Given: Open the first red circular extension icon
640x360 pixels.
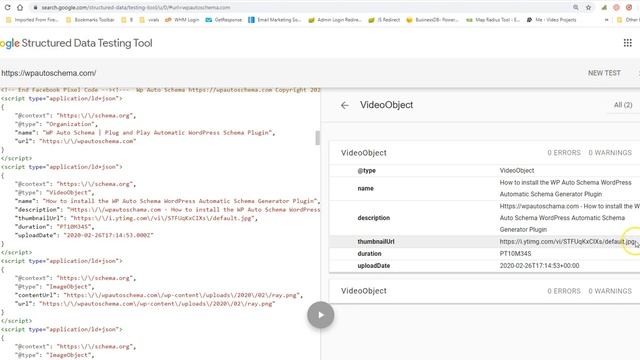Looking at the screenshot, I should point(616,7).
